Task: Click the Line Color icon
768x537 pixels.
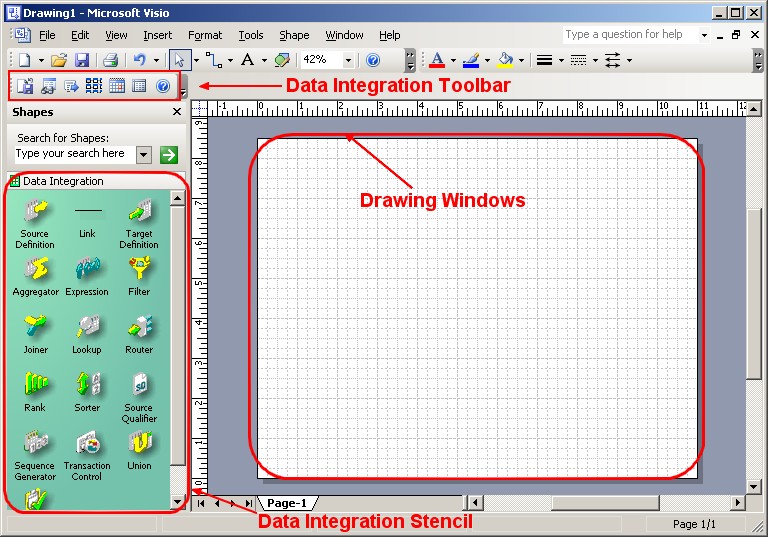Action: 471,60
